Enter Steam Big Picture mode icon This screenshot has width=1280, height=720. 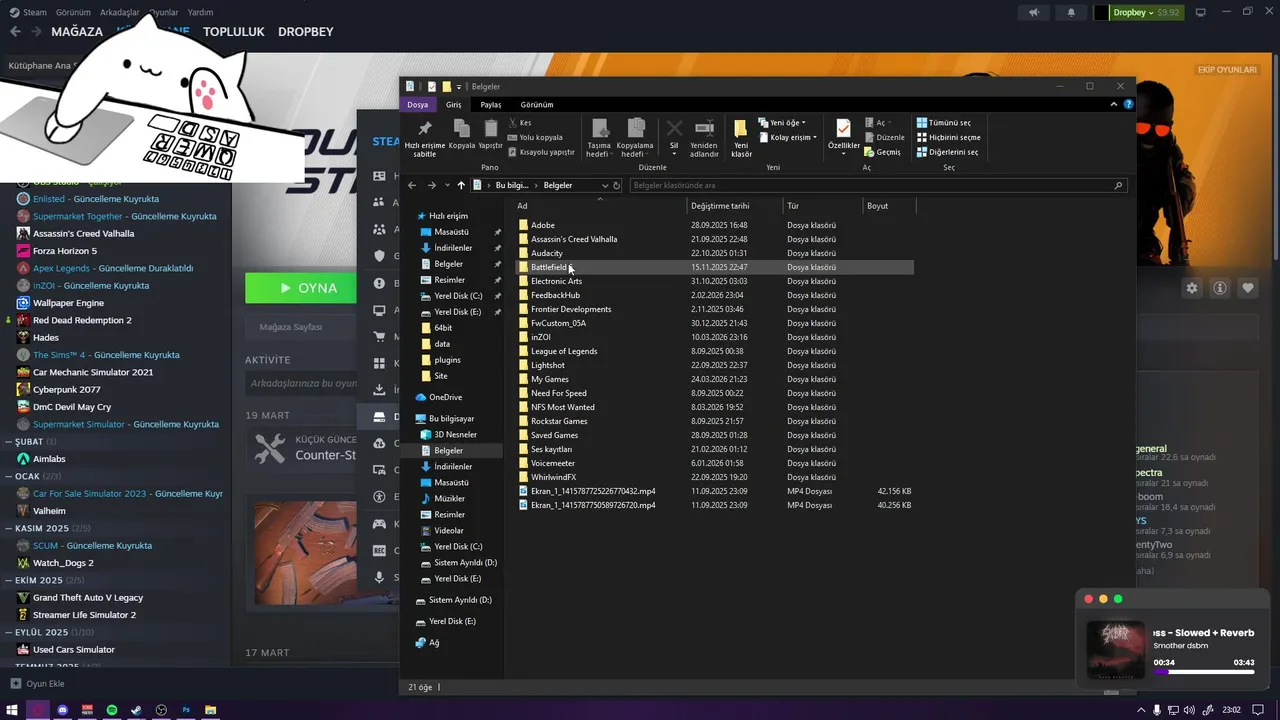pyautogui.click(x=1201, y=12)
